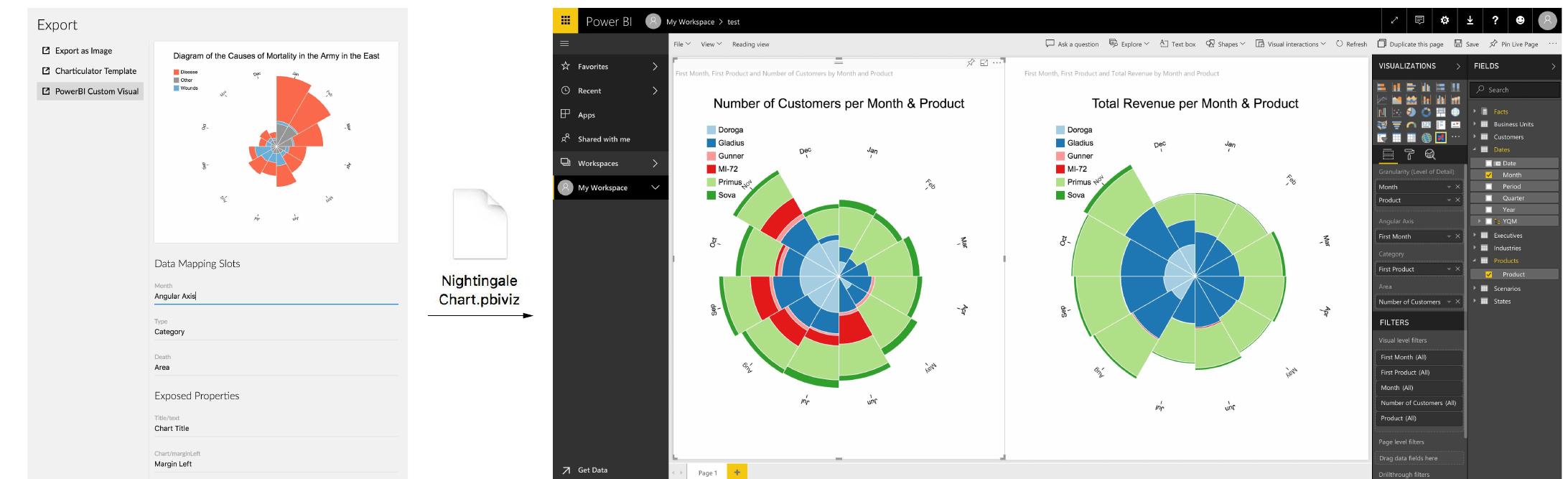Check the Quarter field checkbox
Image resolution: width=1568 pixels, height=479 pixels.
[1488, 198]
